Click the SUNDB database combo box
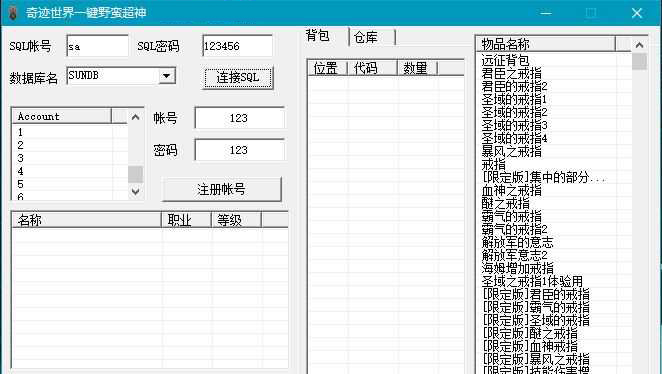Screen dimensions: 662x374 click(x=121, y=76)
